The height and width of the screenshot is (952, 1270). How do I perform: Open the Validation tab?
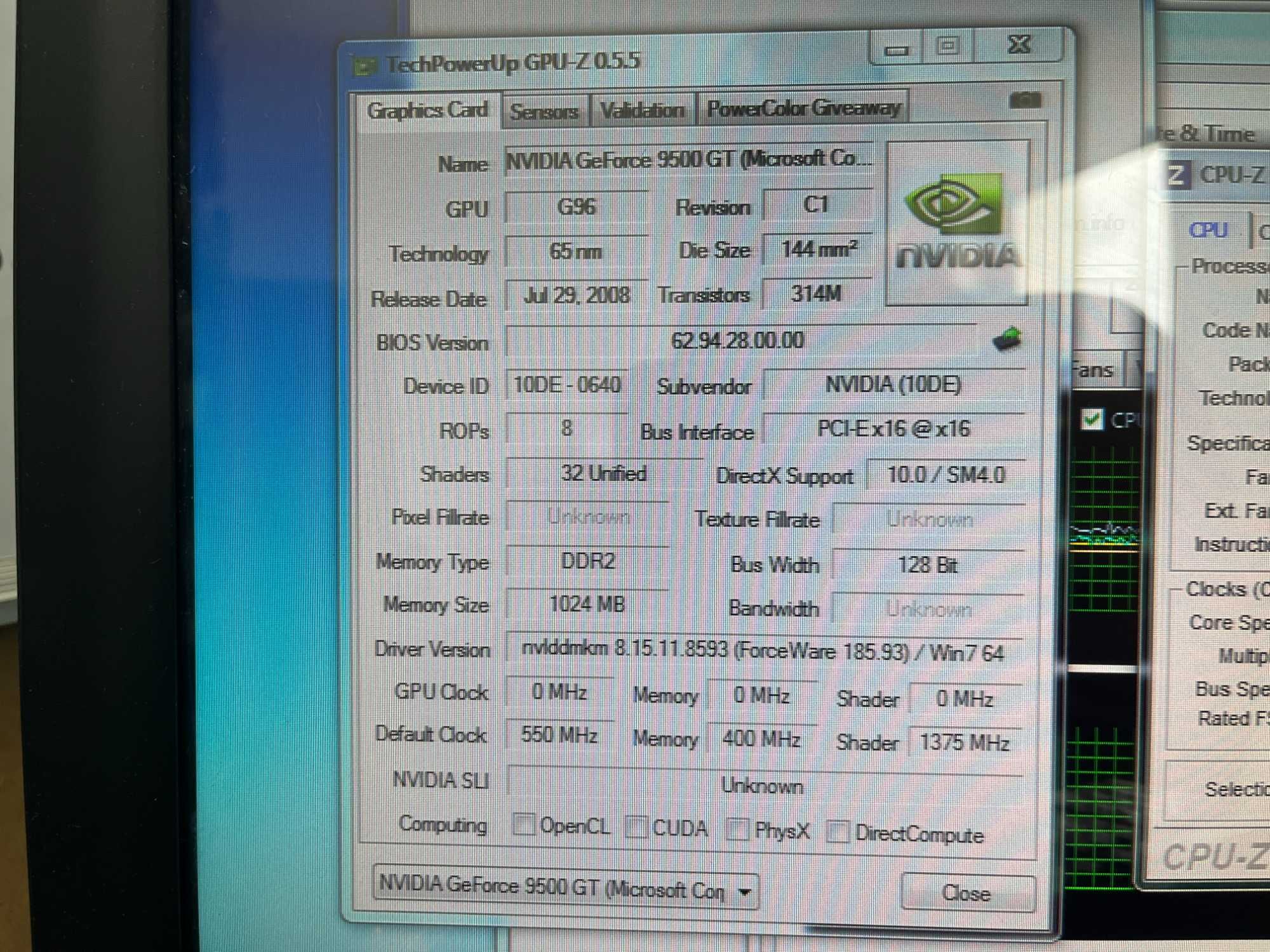(x=642, y=110)
